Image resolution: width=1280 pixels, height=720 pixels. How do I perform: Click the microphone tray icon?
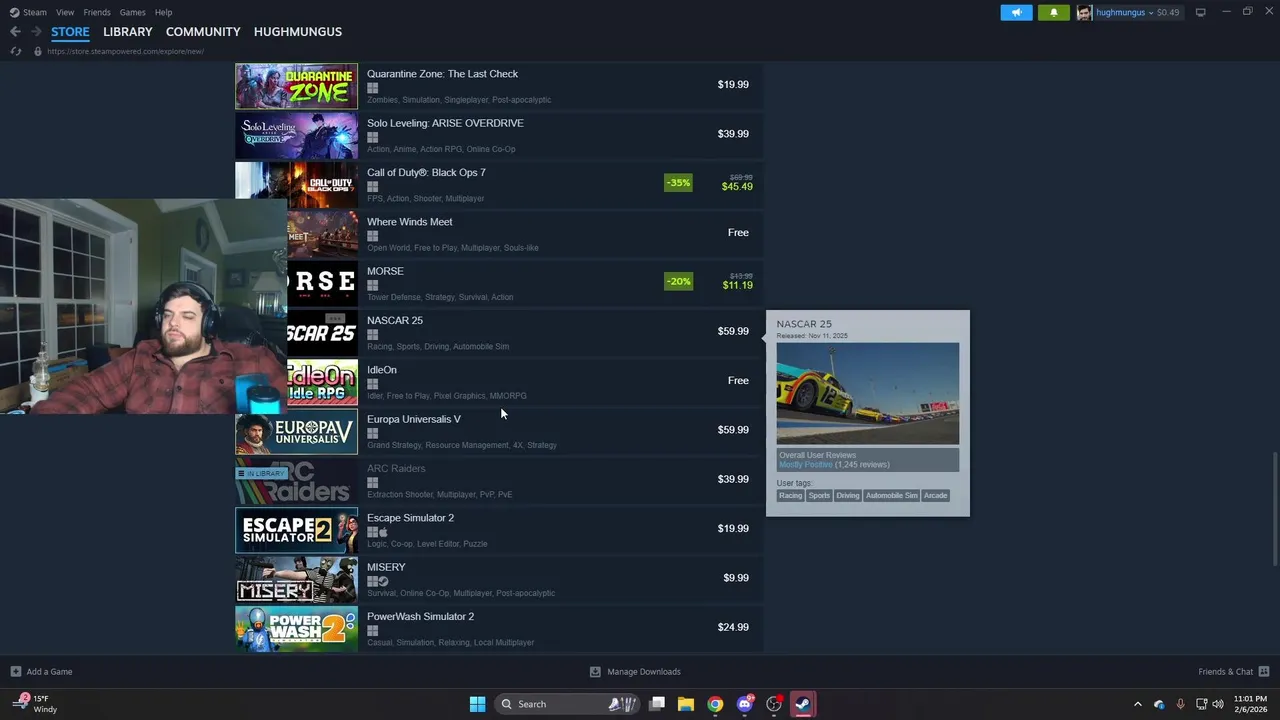click(x=1181, y=704)
